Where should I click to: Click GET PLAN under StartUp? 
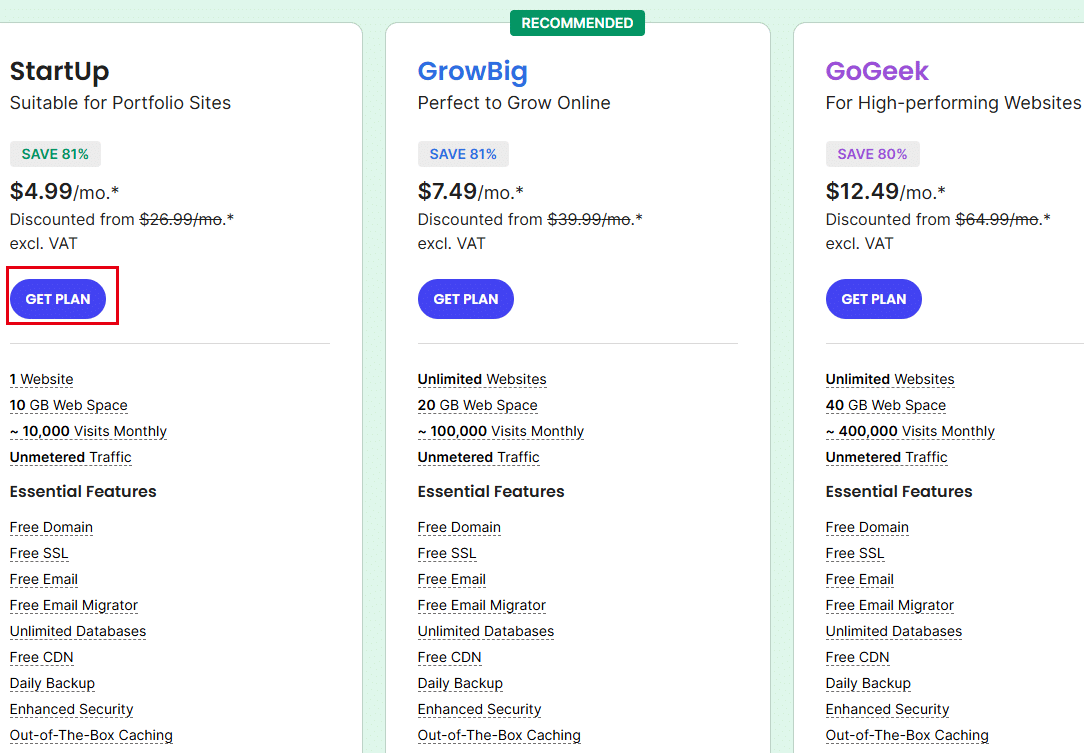click(x=58, y=299)
